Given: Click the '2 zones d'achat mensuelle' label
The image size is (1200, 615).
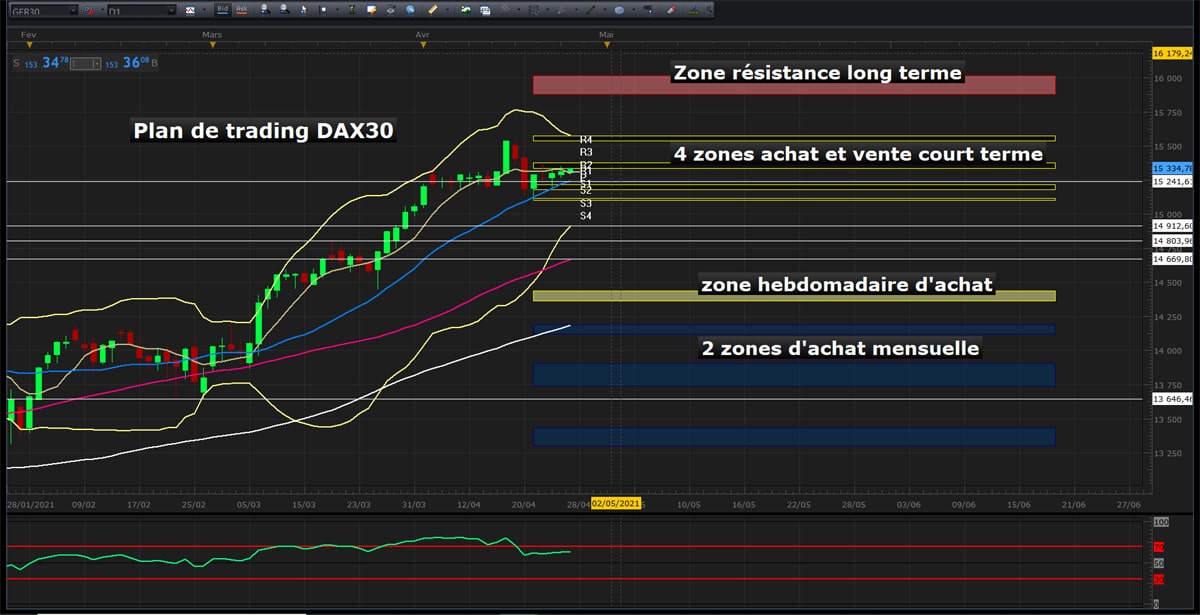Looking at the screenshot, I should click(840, 349).
